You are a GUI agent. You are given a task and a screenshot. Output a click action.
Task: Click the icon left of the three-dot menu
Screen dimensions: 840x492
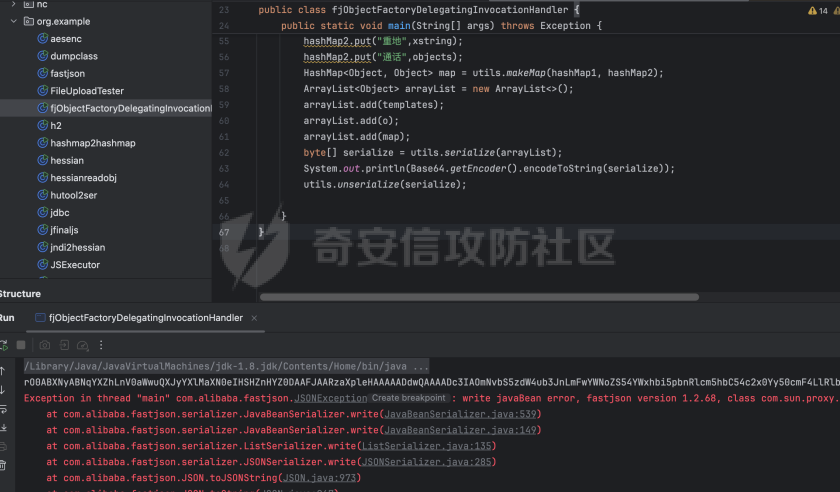[x=82, y=345]
